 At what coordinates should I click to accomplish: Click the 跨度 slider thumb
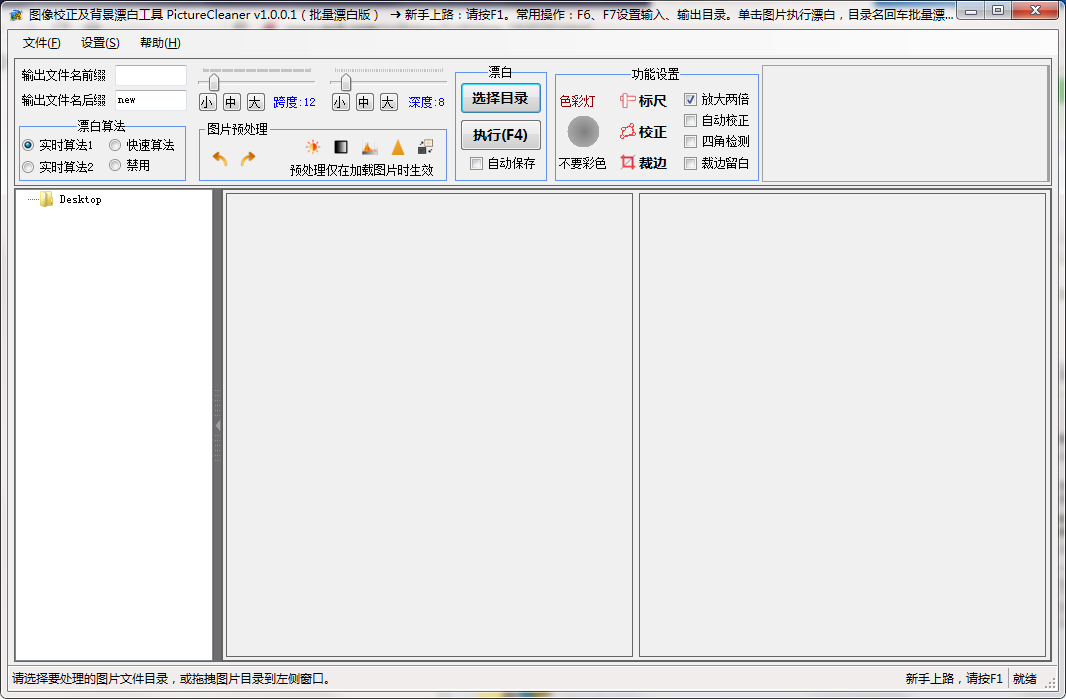click(x=213, y=82)
